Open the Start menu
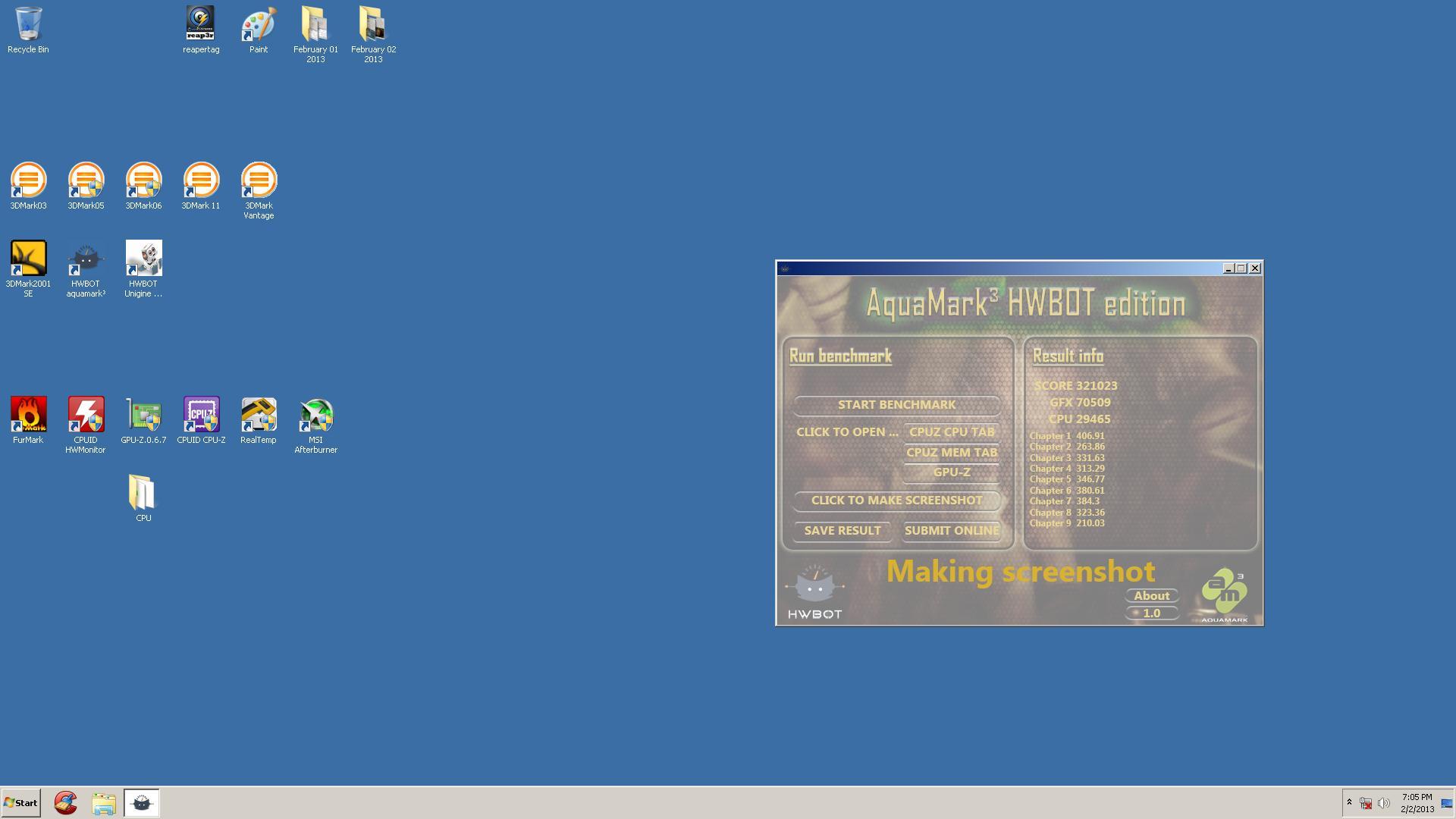1456x819 pixels. 20,802
